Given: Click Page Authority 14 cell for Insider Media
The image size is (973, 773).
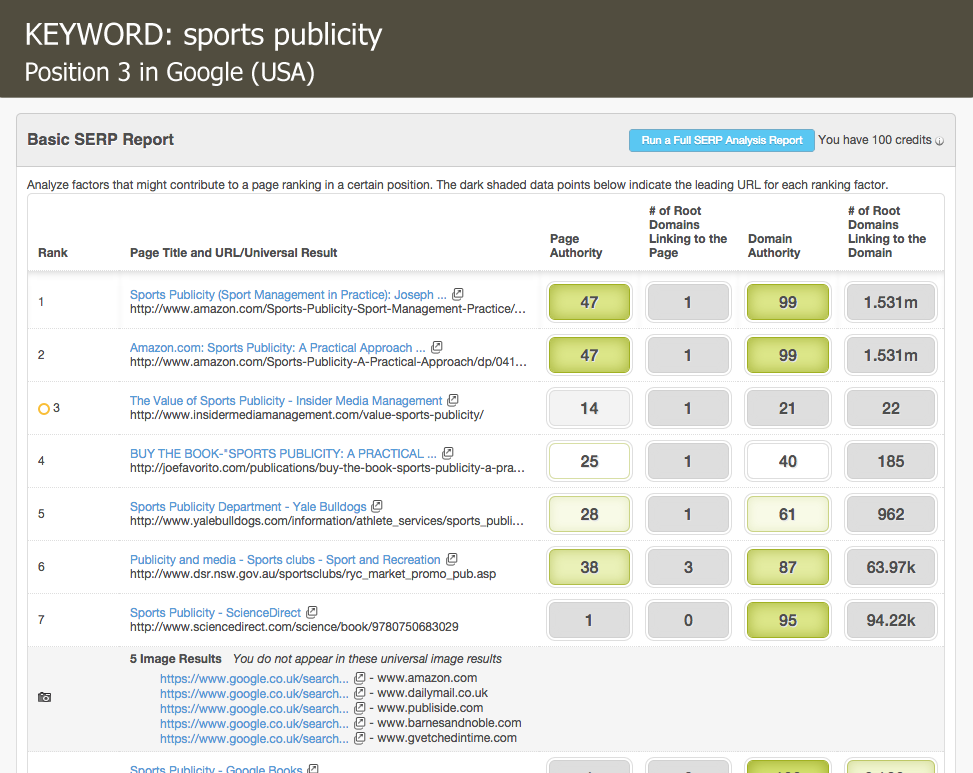Looking at the screenshot, I should tap(589, 408).
